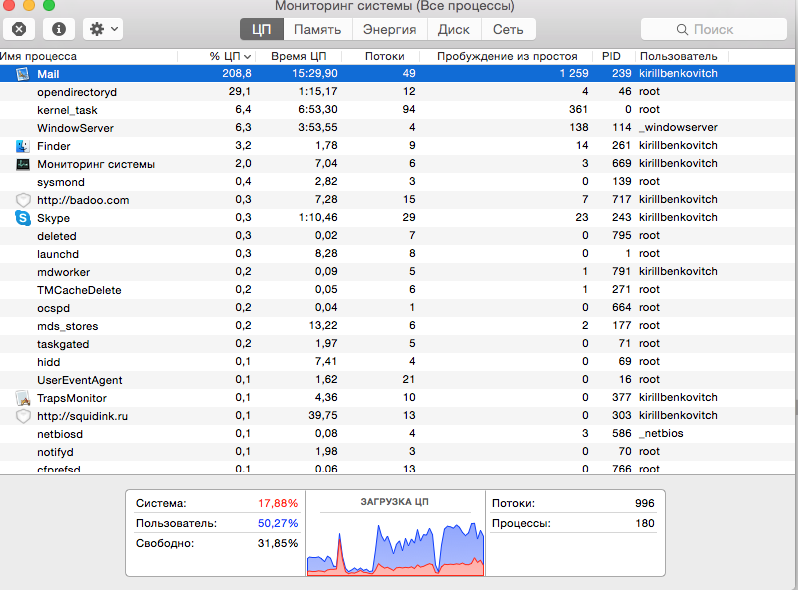Click the Процессы 180 count
Screen dimensions: 798x590
point(645,523)
